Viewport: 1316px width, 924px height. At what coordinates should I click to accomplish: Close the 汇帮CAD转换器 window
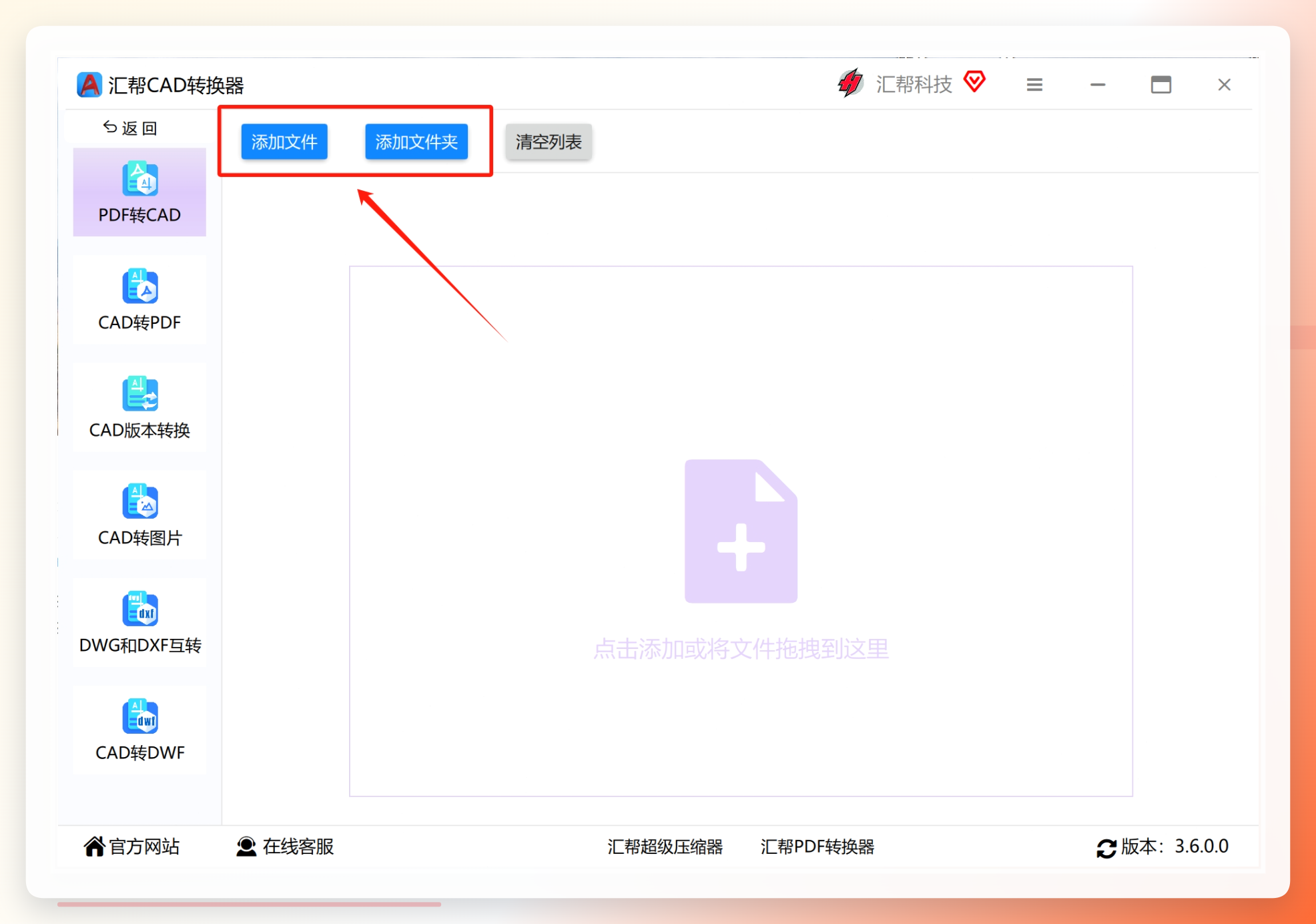(1224, 85)
